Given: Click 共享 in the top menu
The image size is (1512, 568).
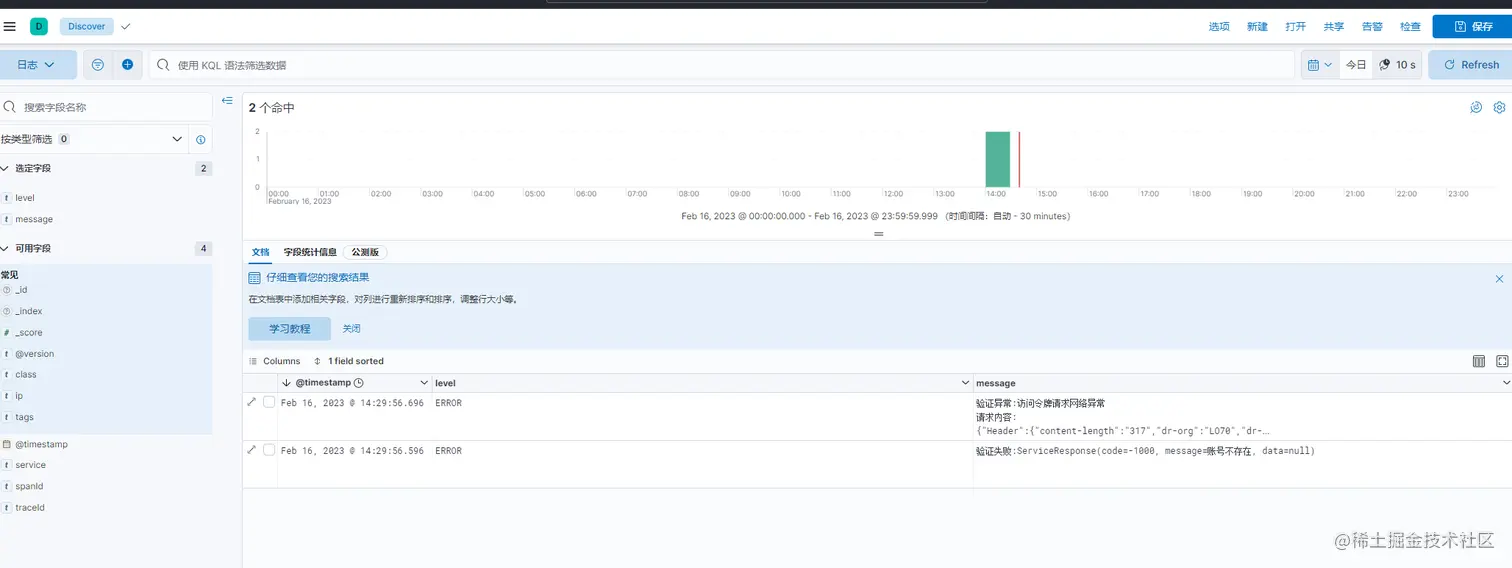Looking at the screenshot, I should tap(1334, 26).
